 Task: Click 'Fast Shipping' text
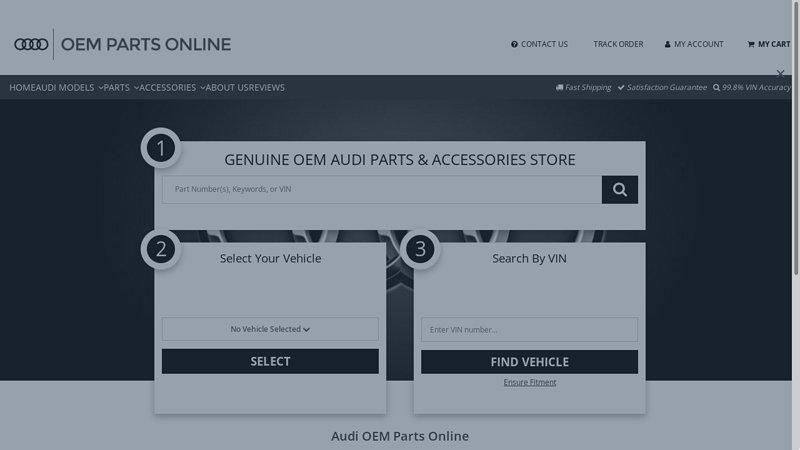tap(588, 87)
